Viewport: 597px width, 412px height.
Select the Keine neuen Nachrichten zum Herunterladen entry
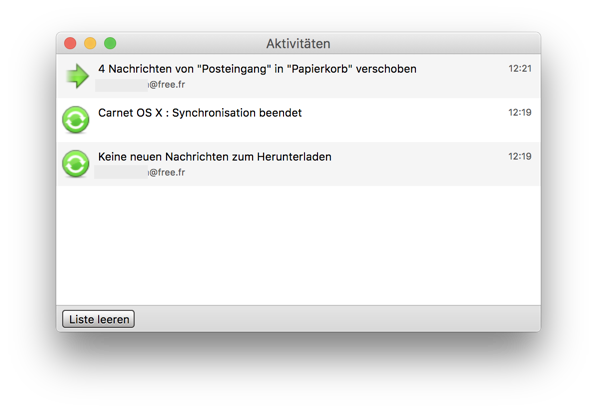pyautogui.click(x=298, y=164)
